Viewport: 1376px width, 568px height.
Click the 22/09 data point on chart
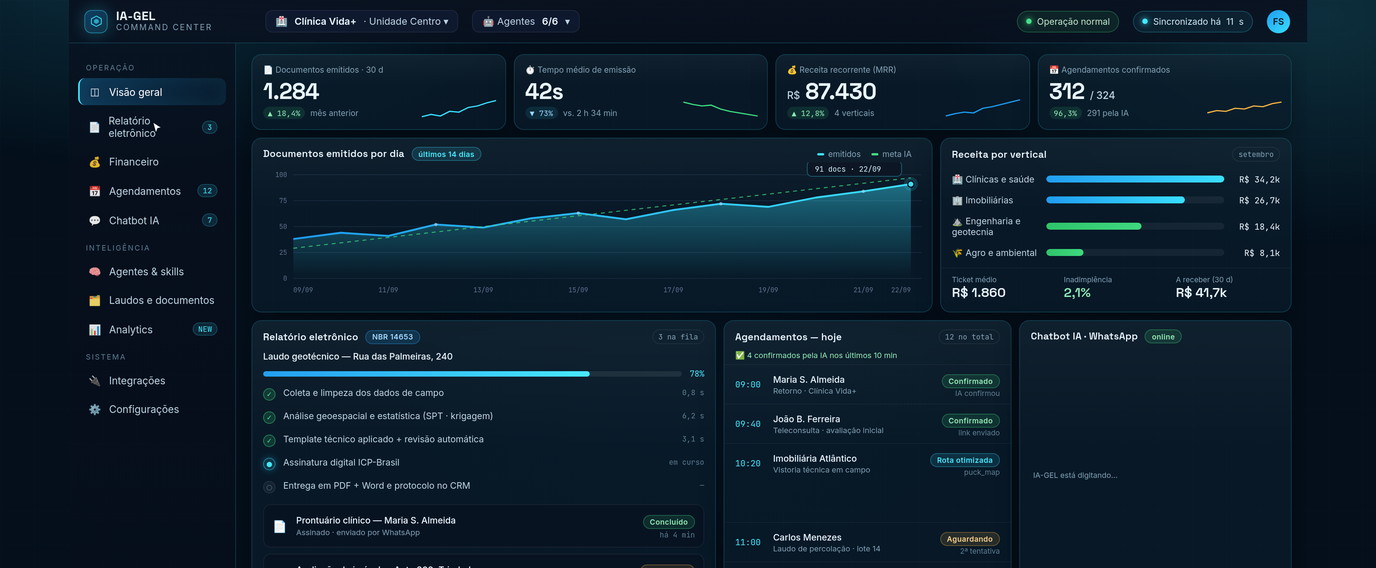pos(911,184)
